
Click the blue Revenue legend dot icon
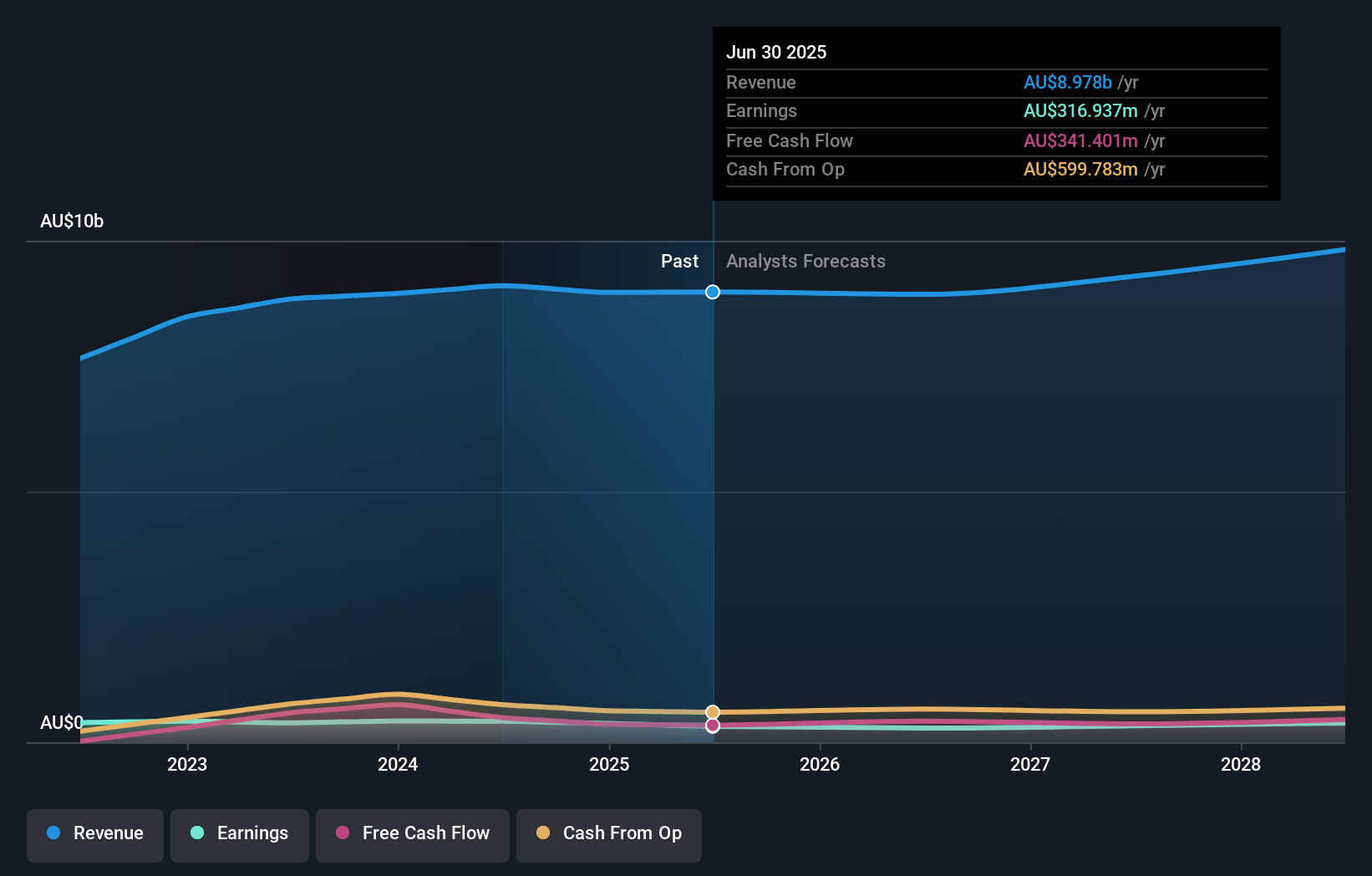pyautogui.click(x=54, y=833)
